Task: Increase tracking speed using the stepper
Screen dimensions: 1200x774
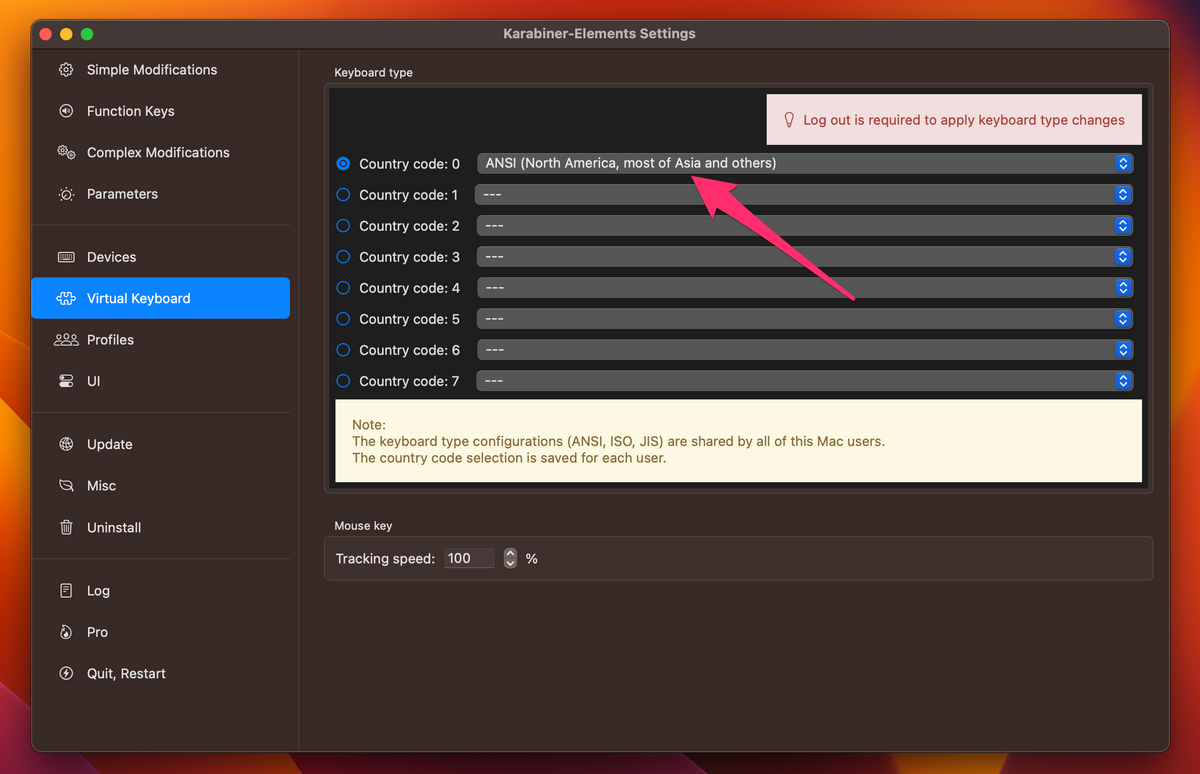Action: [x=510, y=553]
